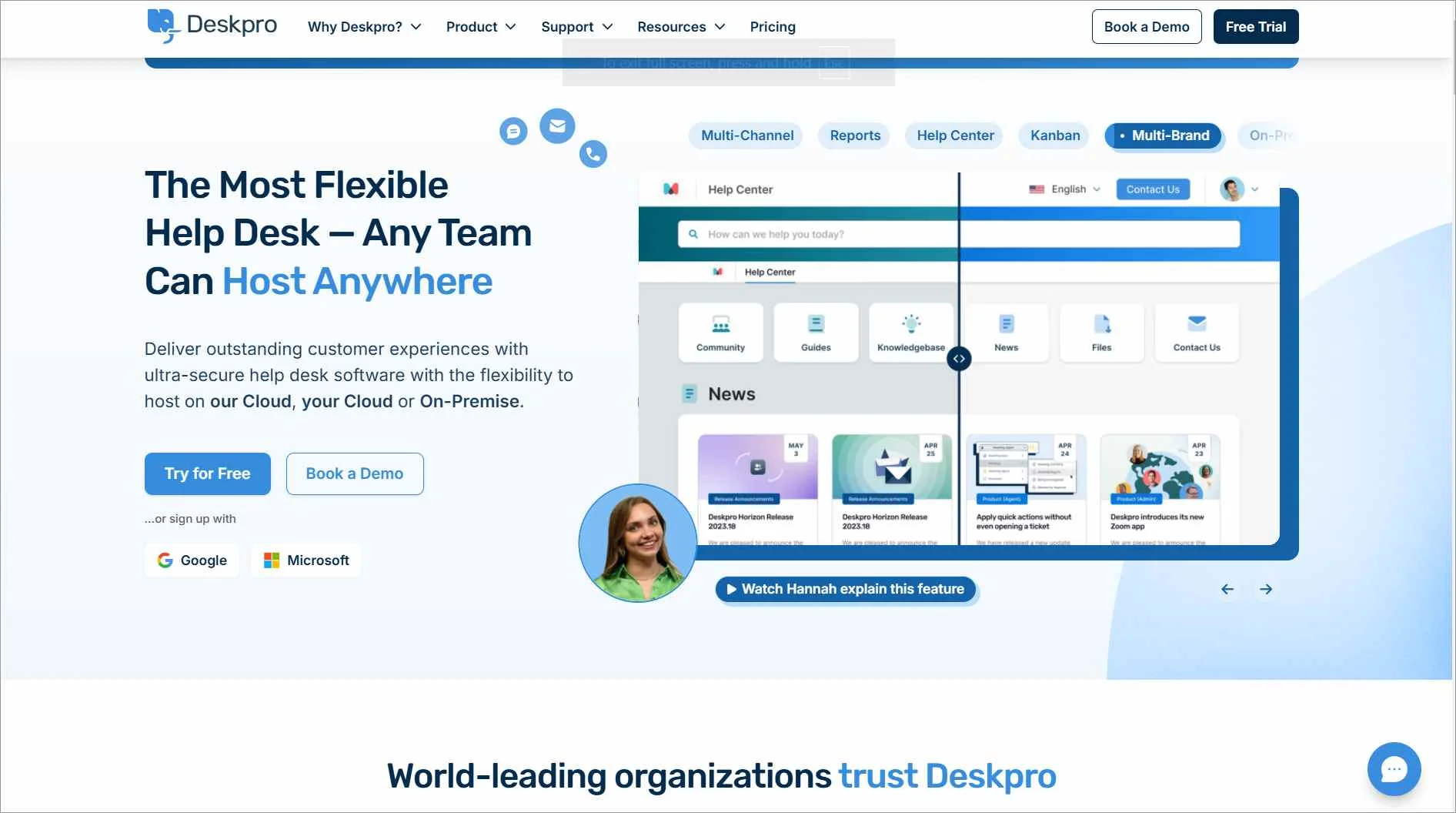Image resolution: width=1456 pixels, height=813 pixels.
Task: Click Hannah's circular portrait photo
Action: tap(637, 543)
